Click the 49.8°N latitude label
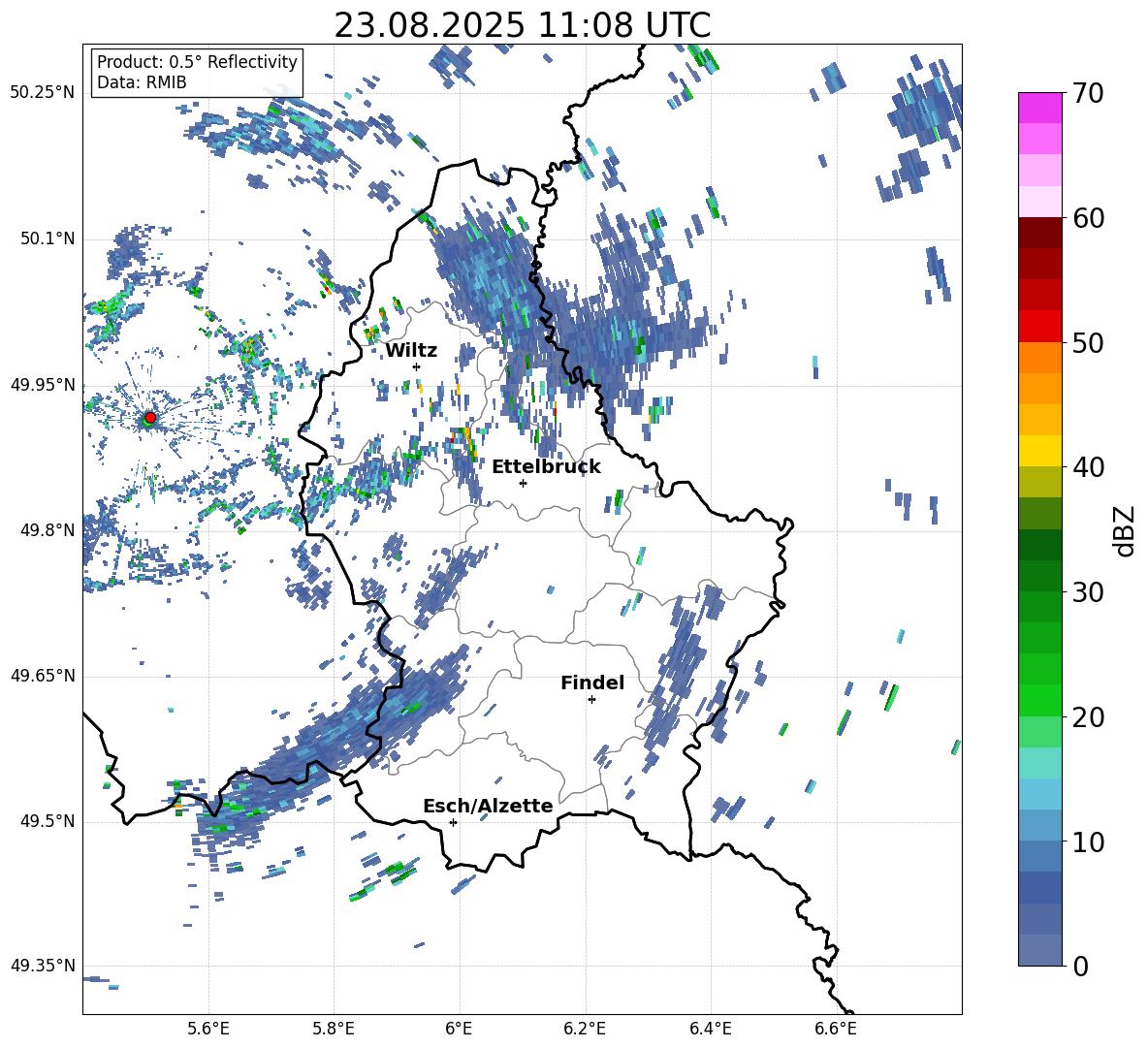 click(47, 530)
